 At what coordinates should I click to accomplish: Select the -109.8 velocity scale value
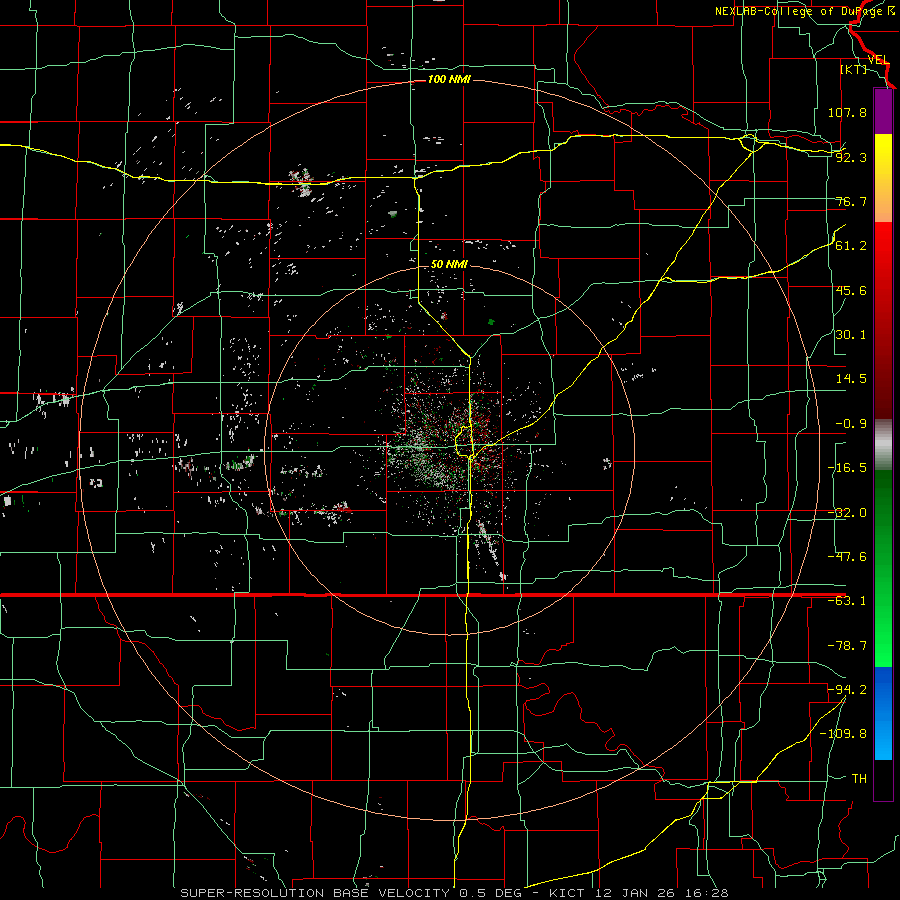point(843,734)
